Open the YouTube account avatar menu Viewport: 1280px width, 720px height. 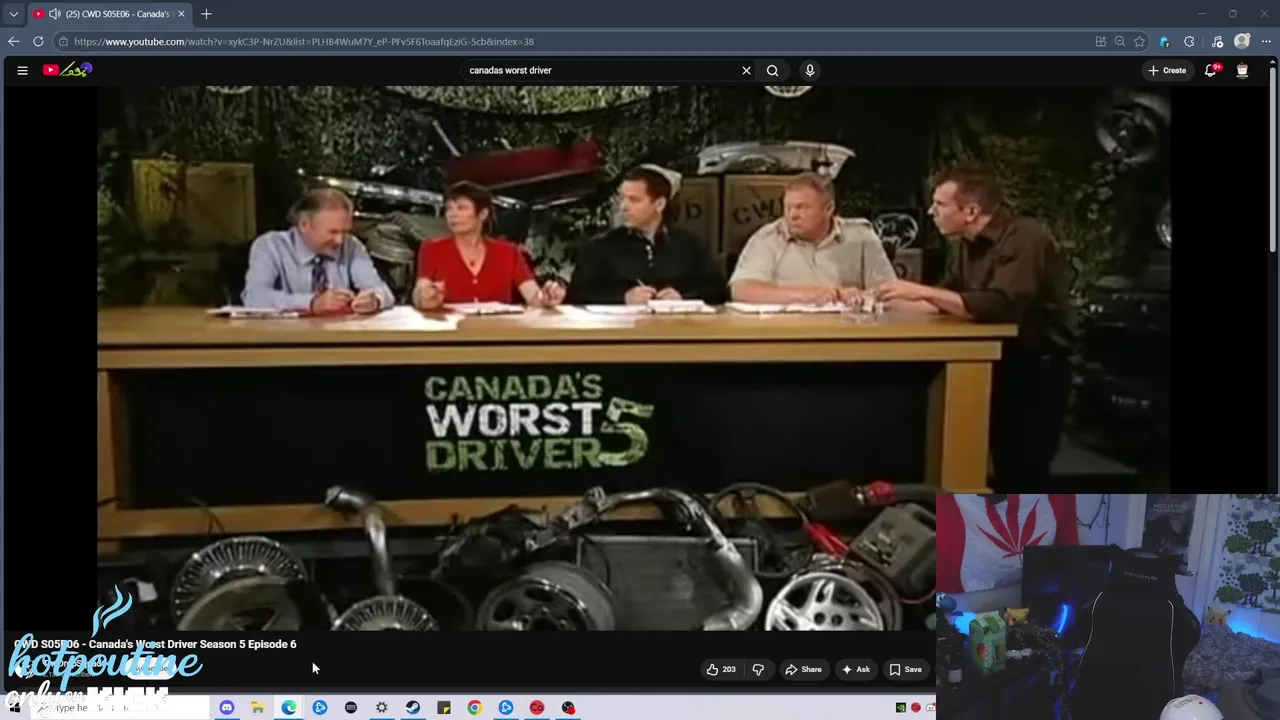click(x=1242, y=70)
